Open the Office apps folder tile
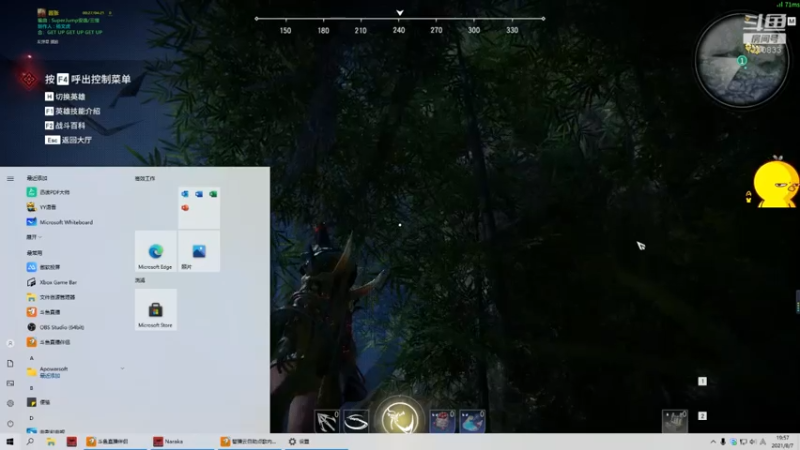Viewport: 800px width, 450px height. coord(199,208)
